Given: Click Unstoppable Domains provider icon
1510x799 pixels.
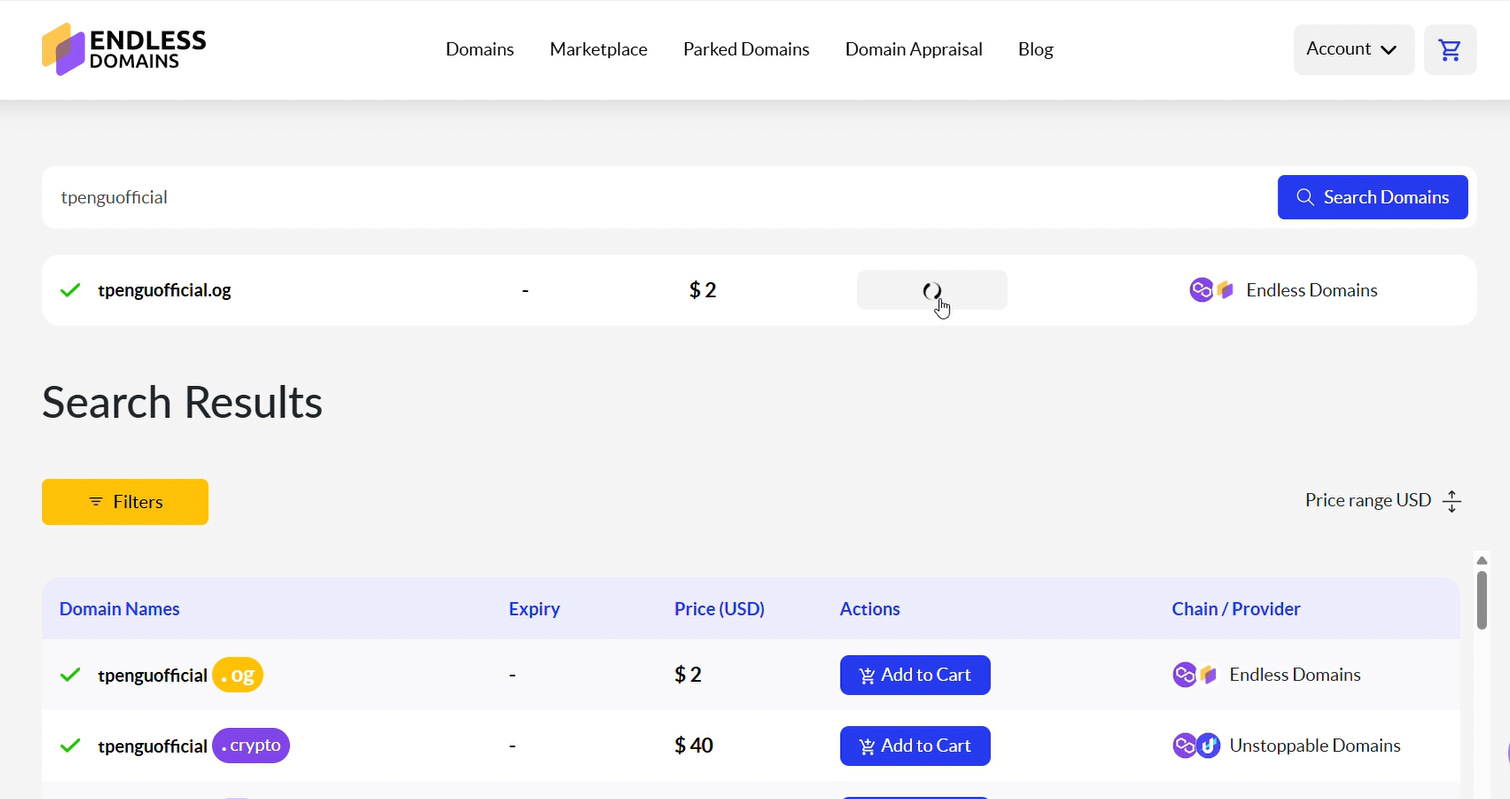Looking at the screenshot, I should (x=1209, y=746).
